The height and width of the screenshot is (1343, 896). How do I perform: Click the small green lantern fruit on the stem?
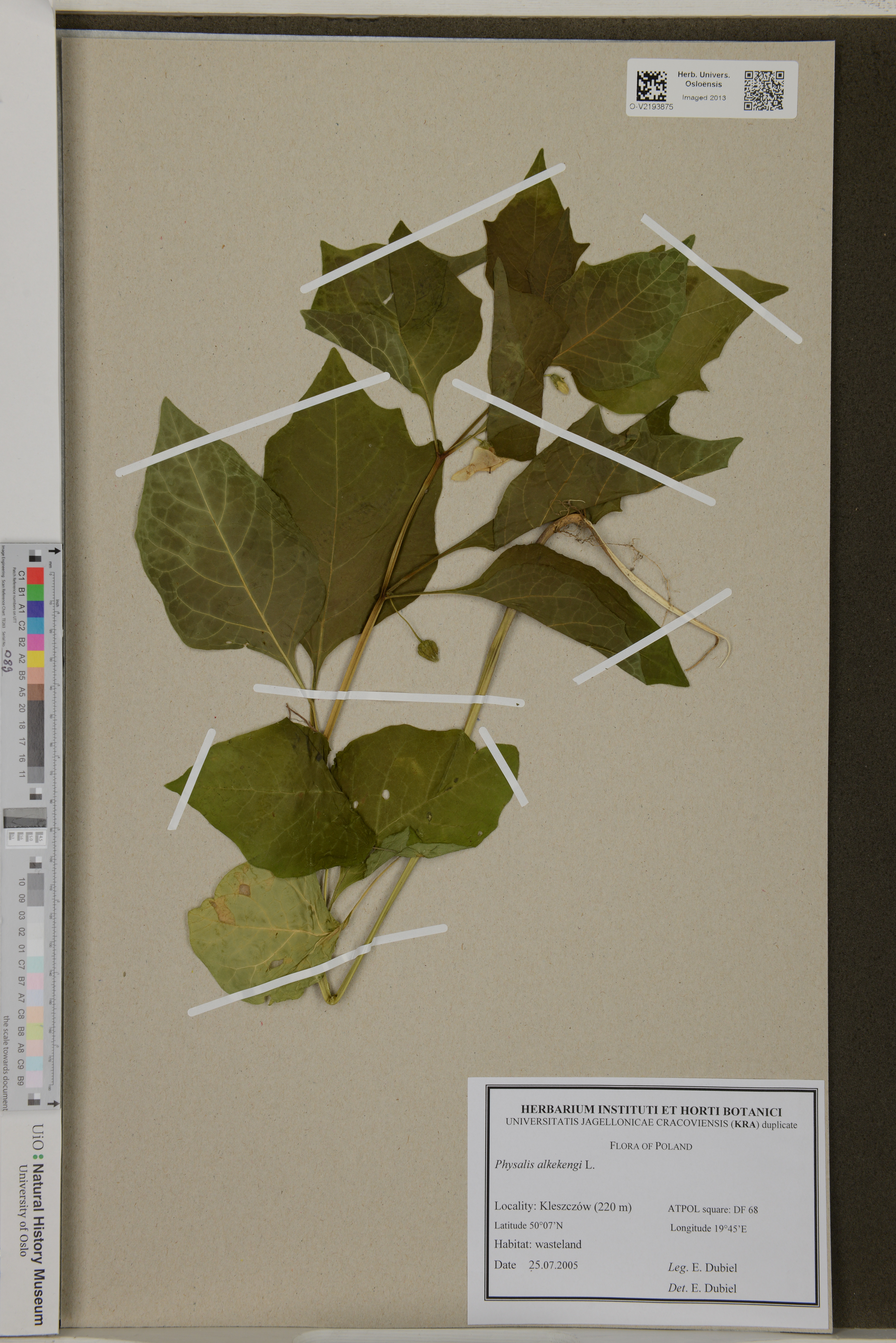428,650
